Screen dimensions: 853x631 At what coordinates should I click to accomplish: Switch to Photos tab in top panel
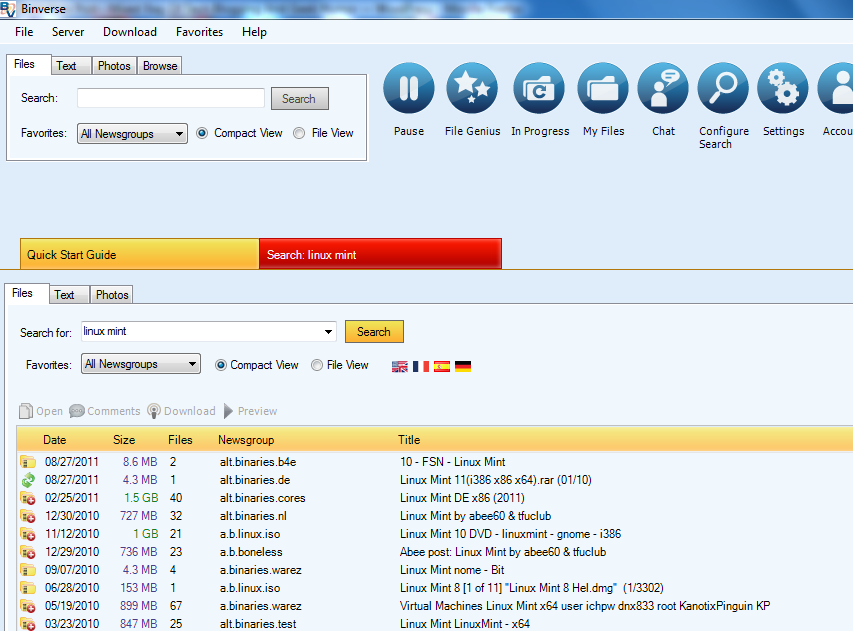(x=114, y=66)
